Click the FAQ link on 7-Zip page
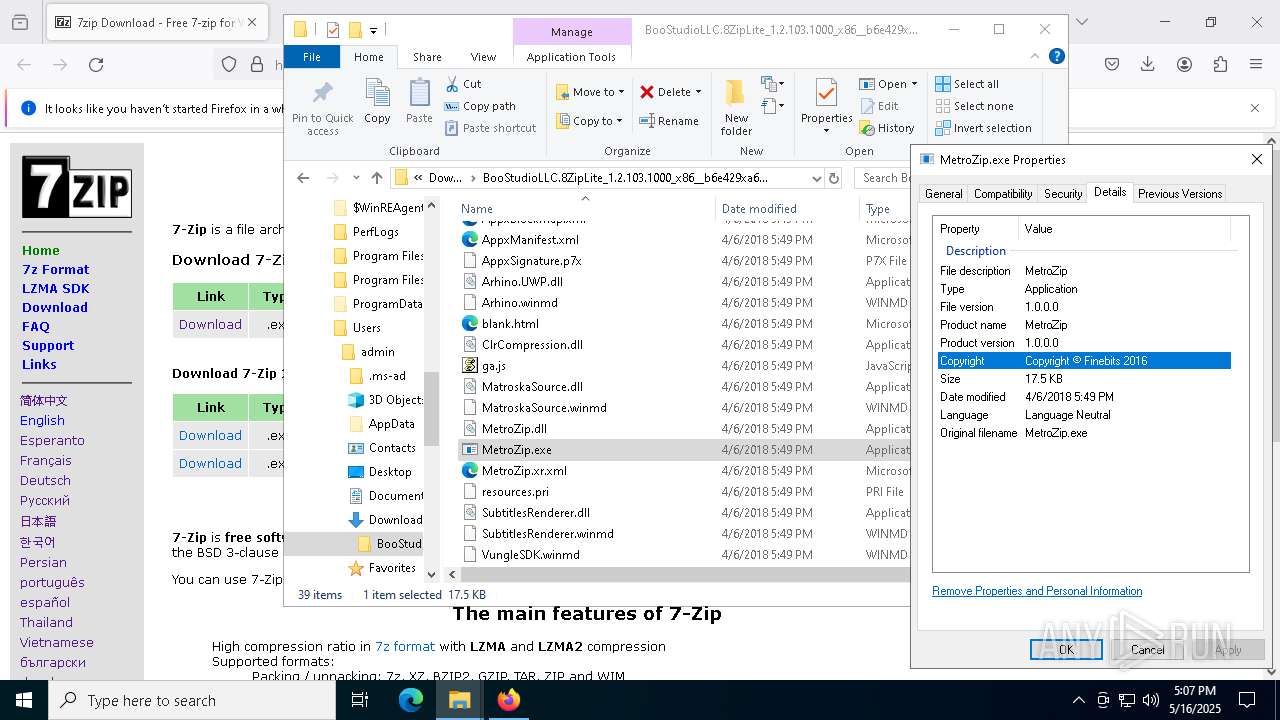Image resolution: width=1280 pixels, height=720 pixels. [x=36, y=326]
